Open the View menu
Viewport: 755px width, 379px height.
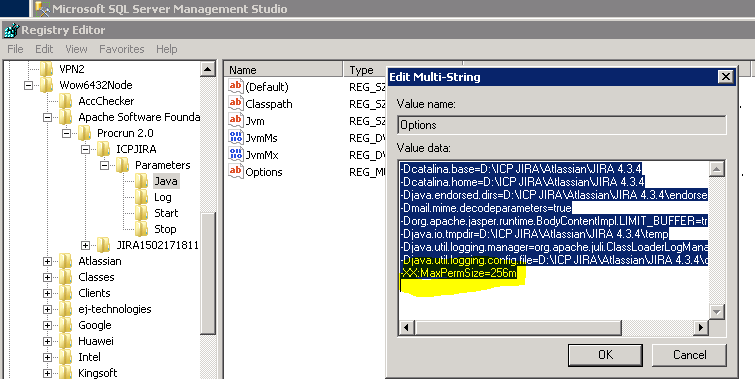76,49
